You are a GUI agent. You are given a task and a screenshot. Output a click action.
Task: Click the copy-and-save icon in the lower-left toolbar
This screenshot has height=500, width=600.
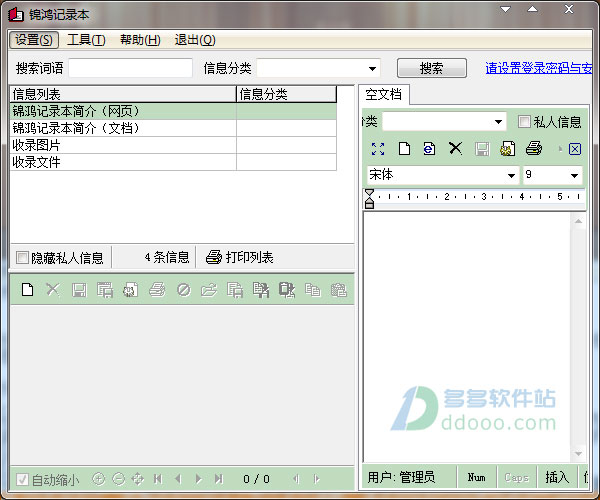pos(235,290)
